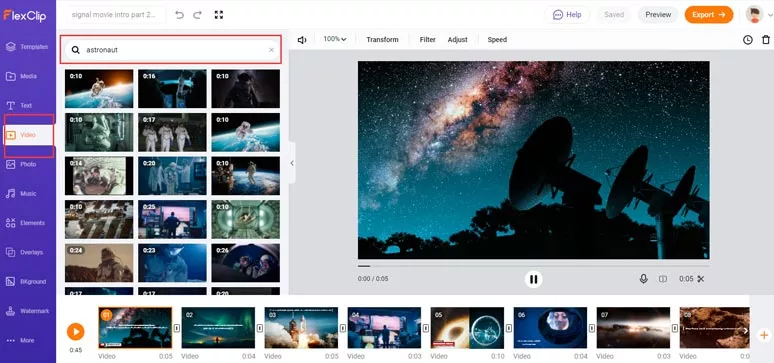Select storyboard scene 02
The width and height of the screenshot is (774, 363).
coord(218,328)
